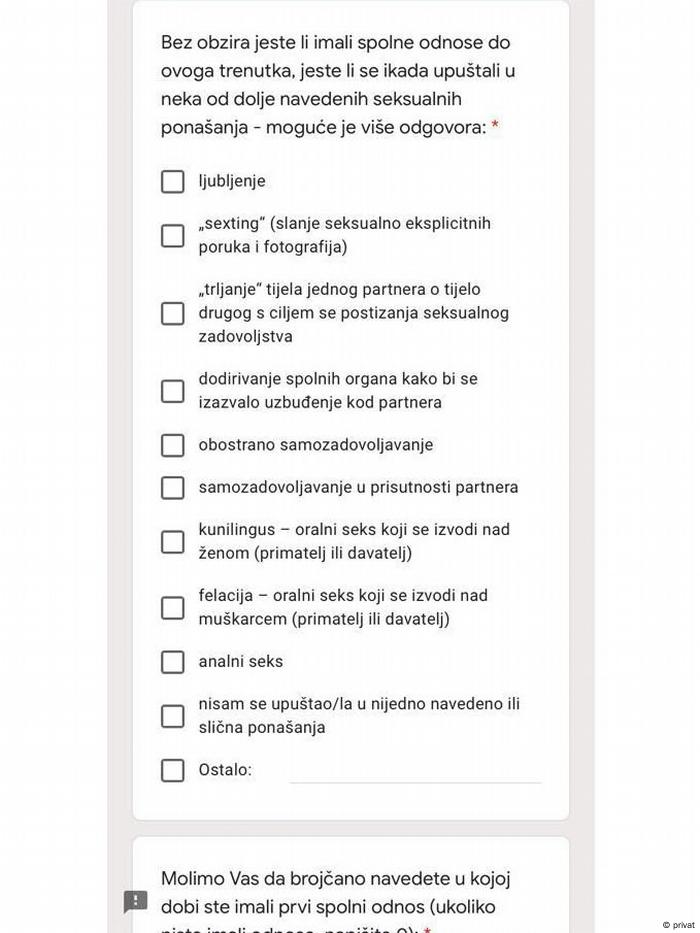Select the "kunilingus" checkbox
The height and width of the screenshot is (933, 700).
coord(173,541)
